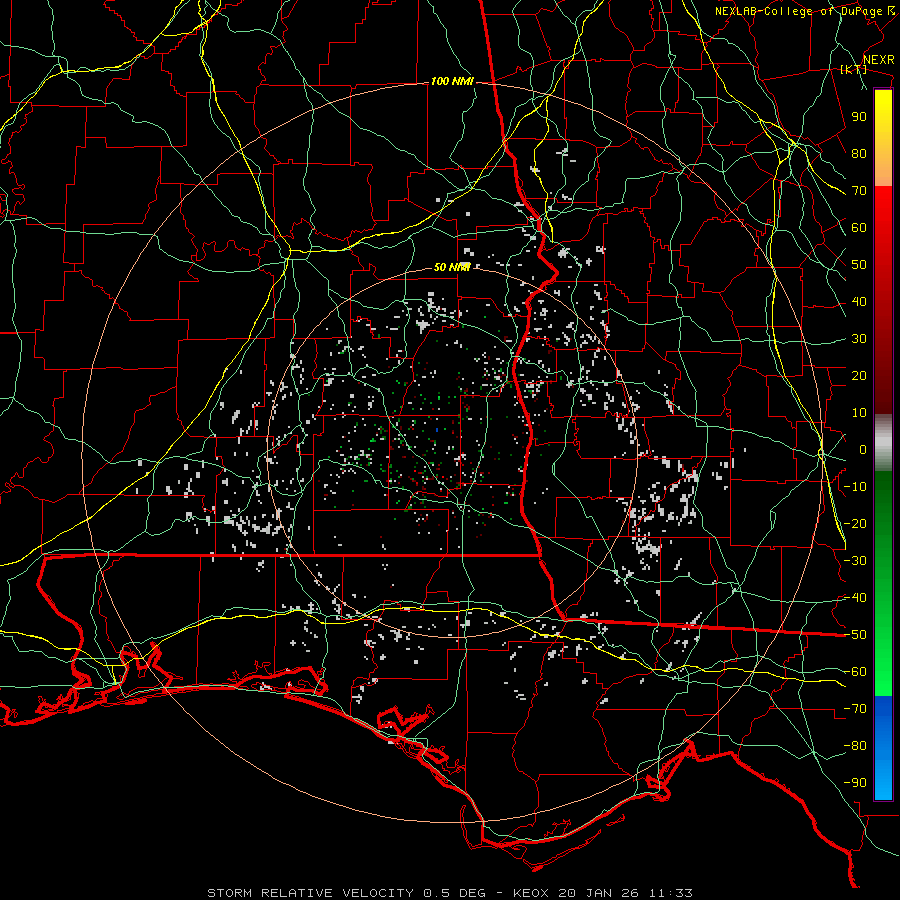Select the -50 value on velocity scale

point(855,635)
